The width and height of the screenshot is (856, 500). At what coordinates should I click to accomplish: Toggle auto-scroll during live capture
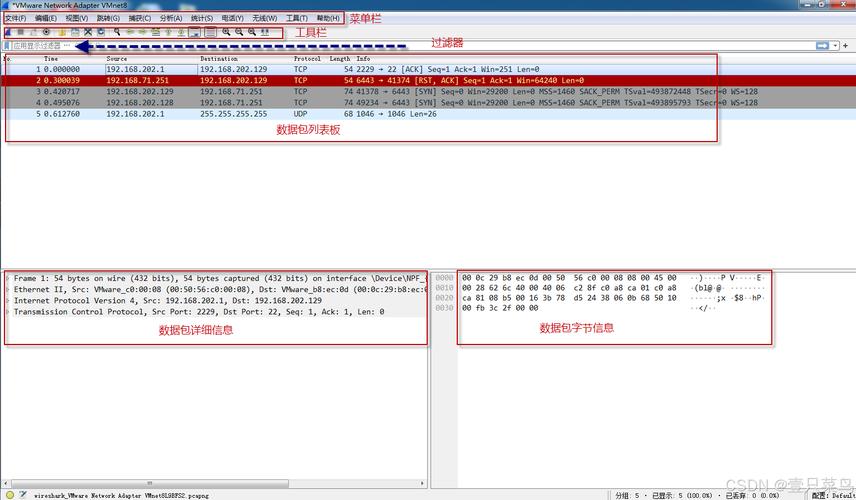pyautogui.click(x=194, y=32)
